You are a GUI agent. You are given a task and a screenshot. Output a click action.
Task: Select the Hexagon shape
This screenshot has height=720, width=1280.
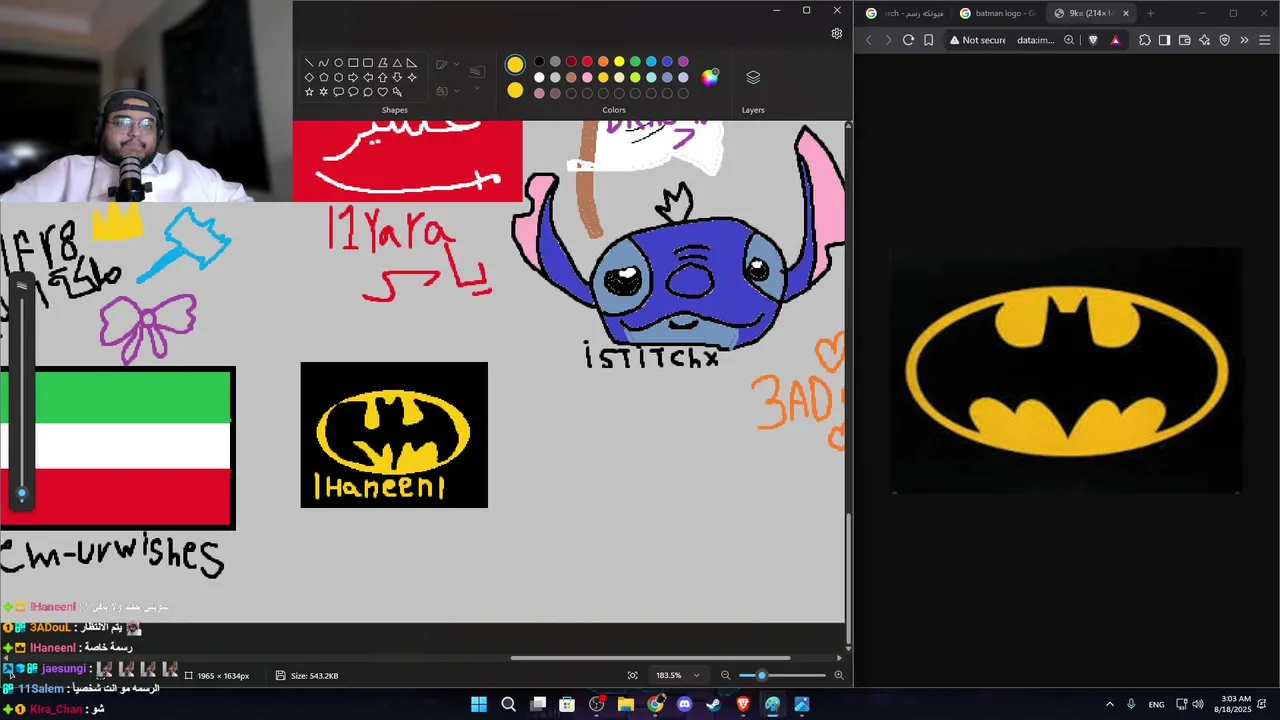click(338, 77)
